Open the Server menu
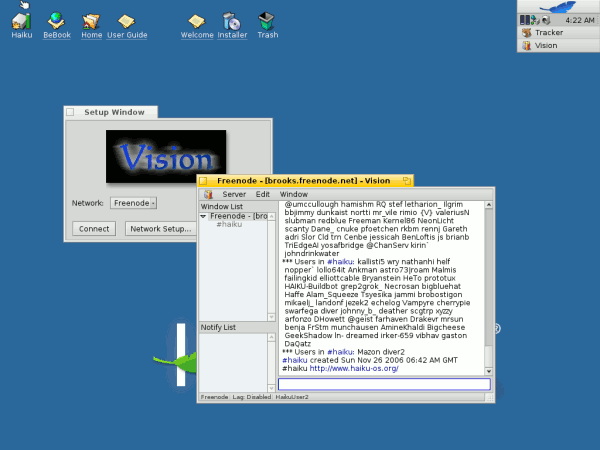The width and height of the screenshot is (600, 450). point(234,194)
